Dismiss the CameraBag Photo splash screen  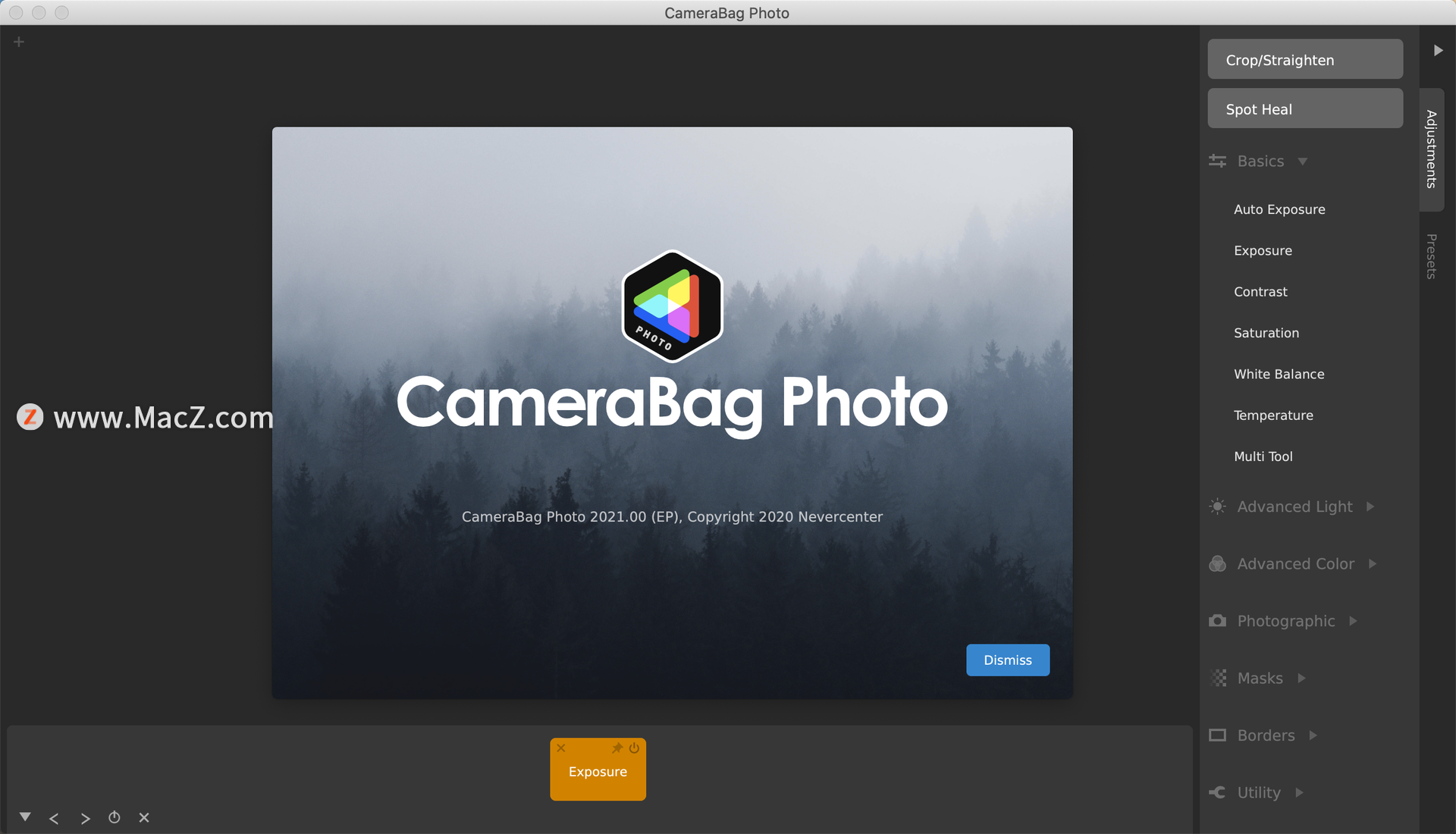[x=1007, y=660]
